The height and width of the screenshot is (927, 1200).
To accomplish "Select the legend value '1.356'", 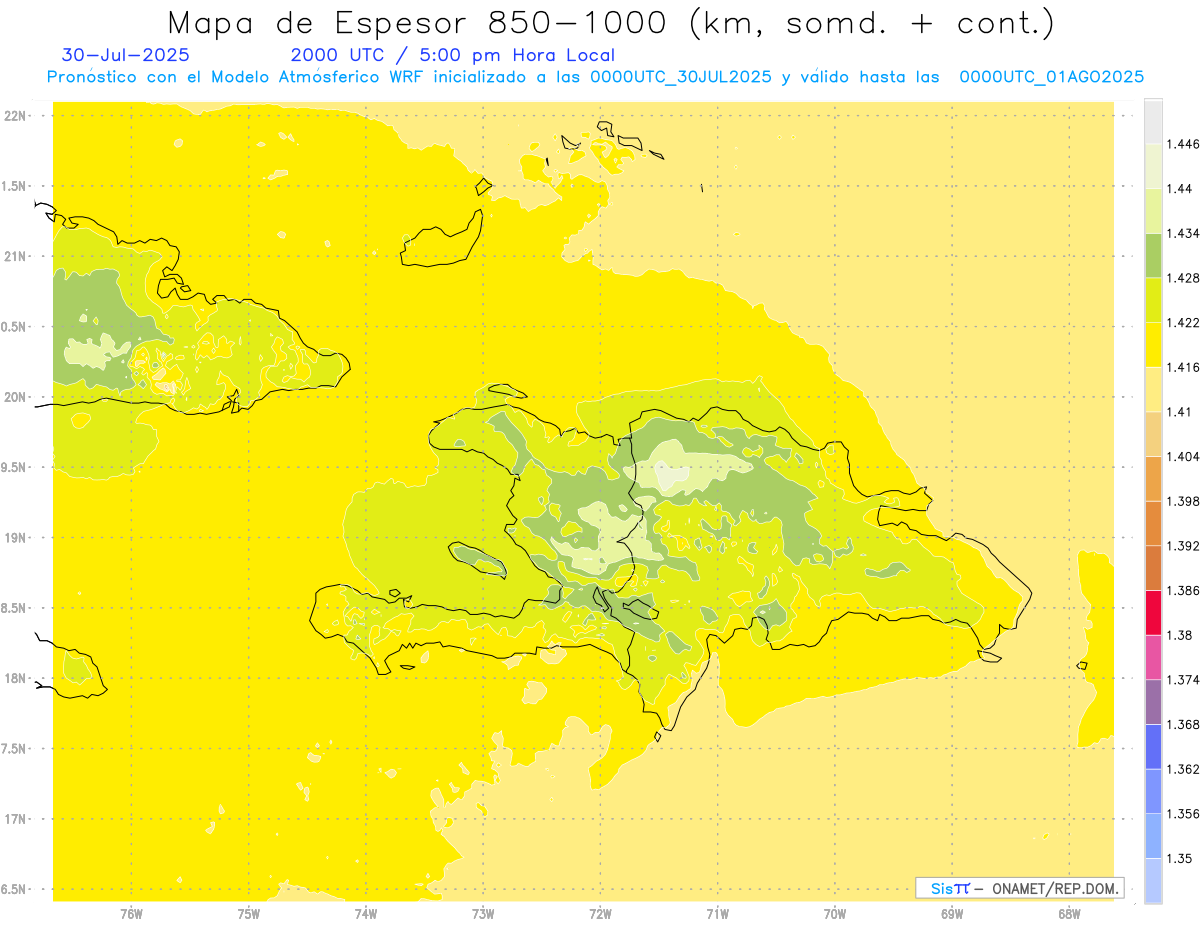I will pos(1183,814).
